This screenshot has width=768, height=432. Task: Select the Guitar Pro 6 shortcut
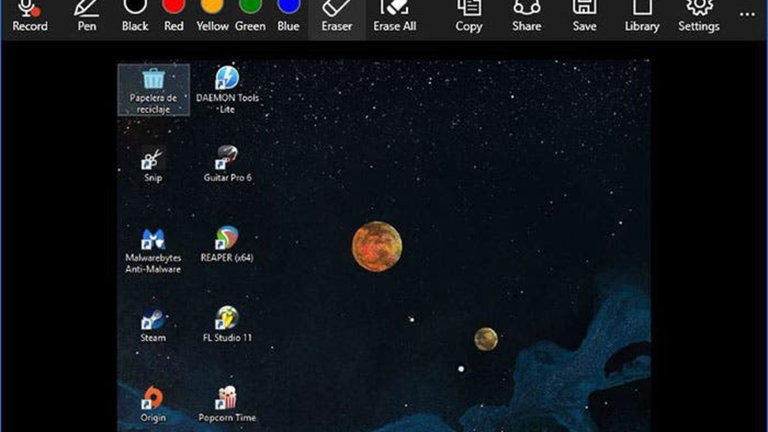point(227,165)
